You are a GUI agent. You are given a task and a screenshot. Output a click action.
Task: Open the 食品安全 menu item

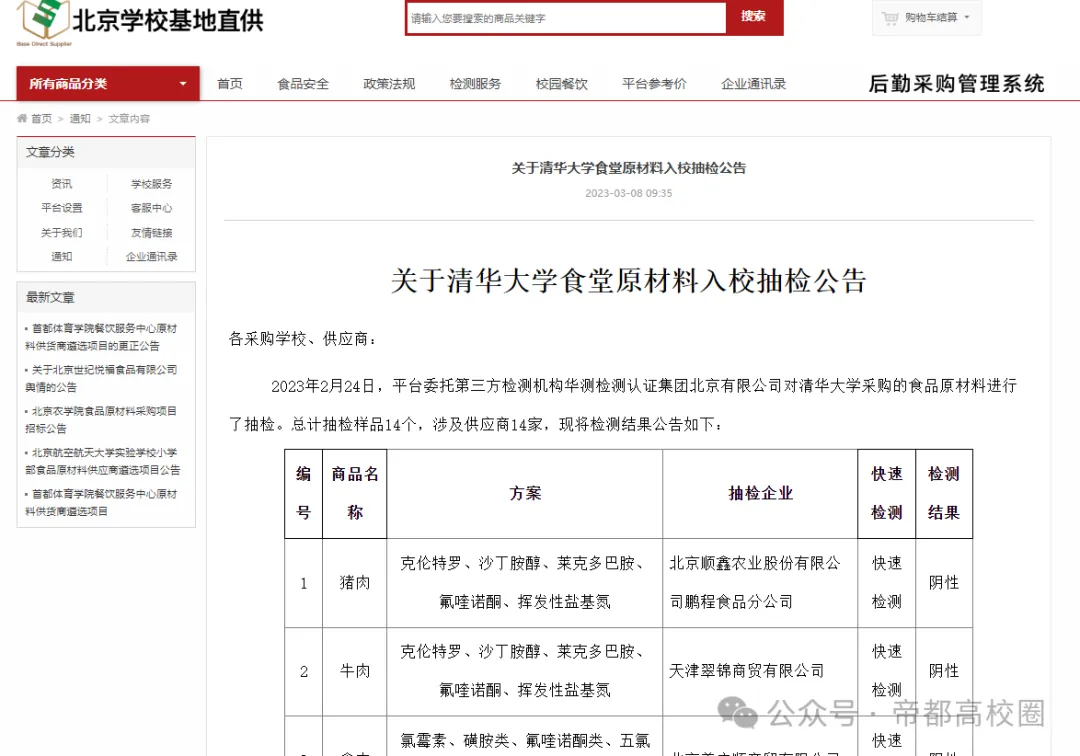pos(303,84)
